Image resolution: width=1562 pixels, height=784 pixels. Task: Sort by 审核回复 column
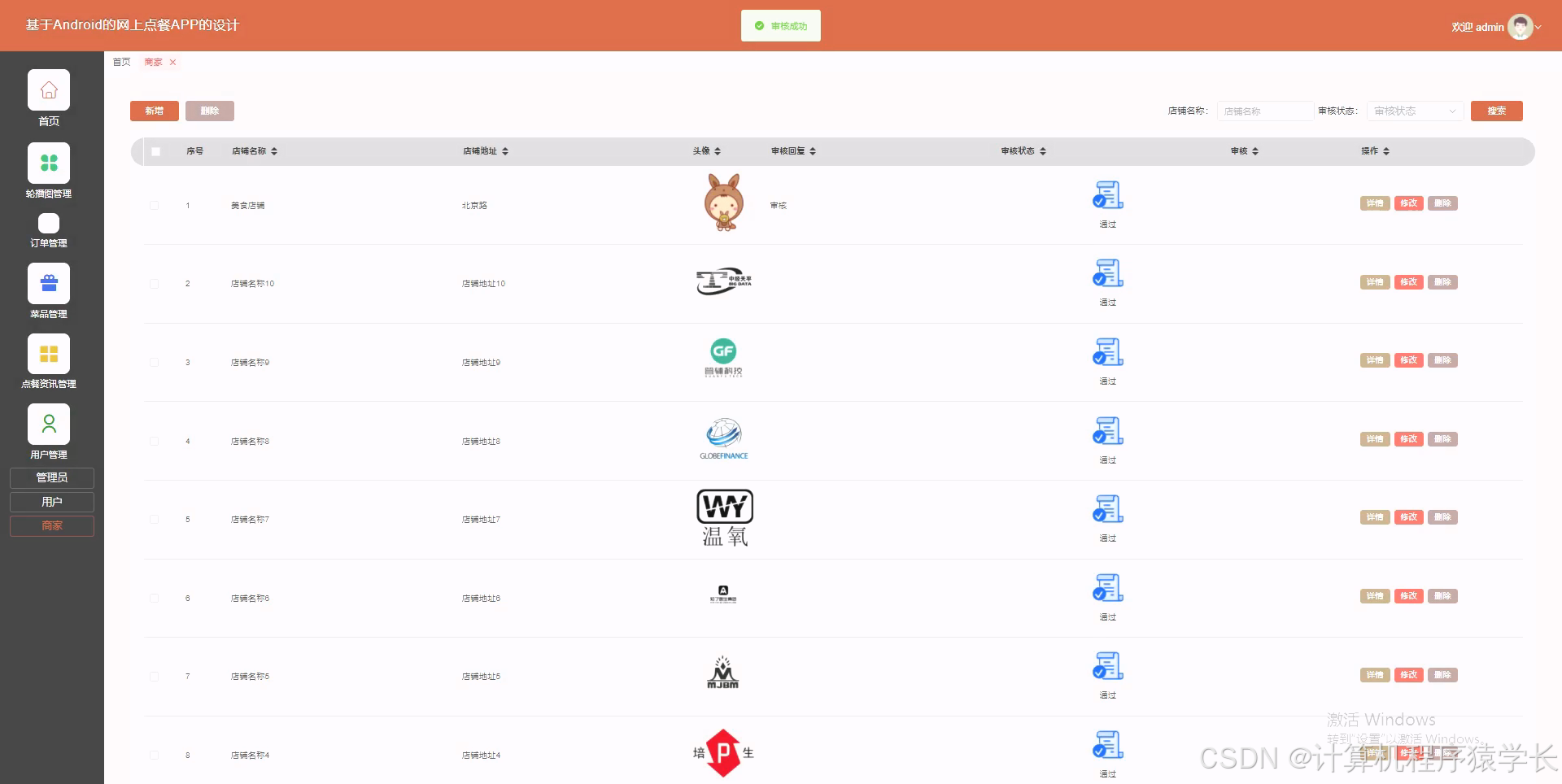pyautogui.click(x=813, y=151)
